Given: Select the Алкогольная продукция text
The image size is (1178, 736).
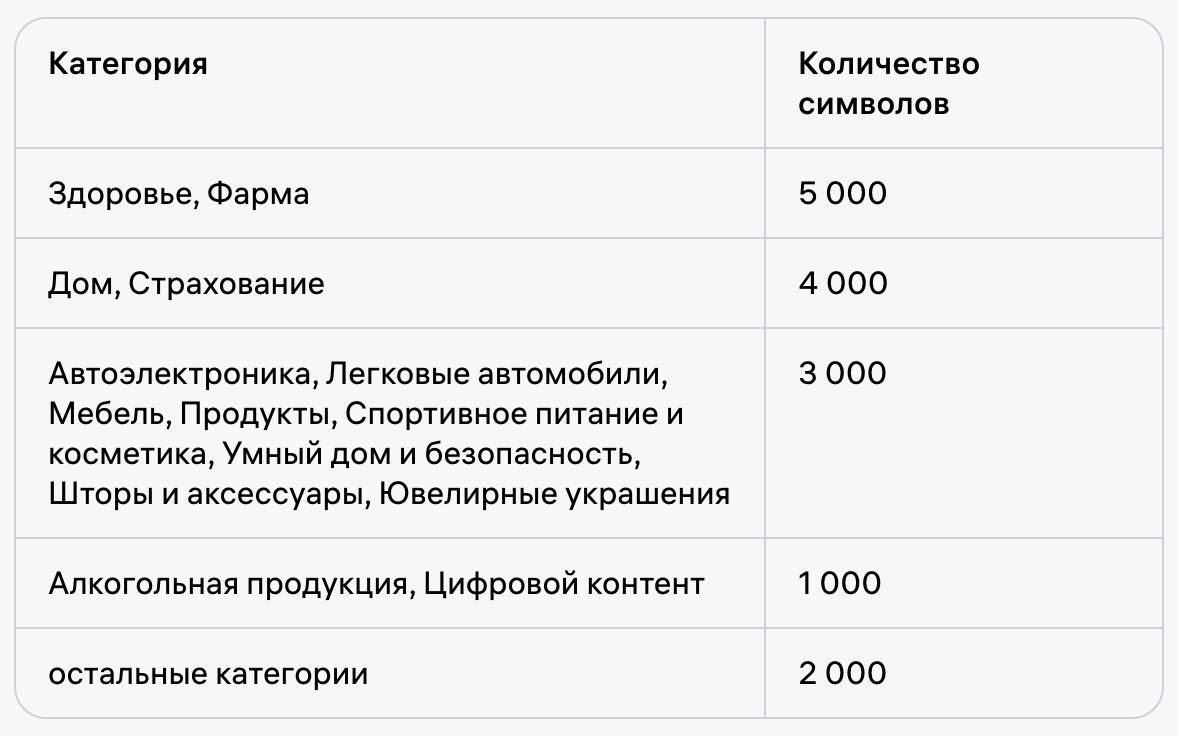Looking at the screenshot, I should pyautogui.click(x=228, y=584).
